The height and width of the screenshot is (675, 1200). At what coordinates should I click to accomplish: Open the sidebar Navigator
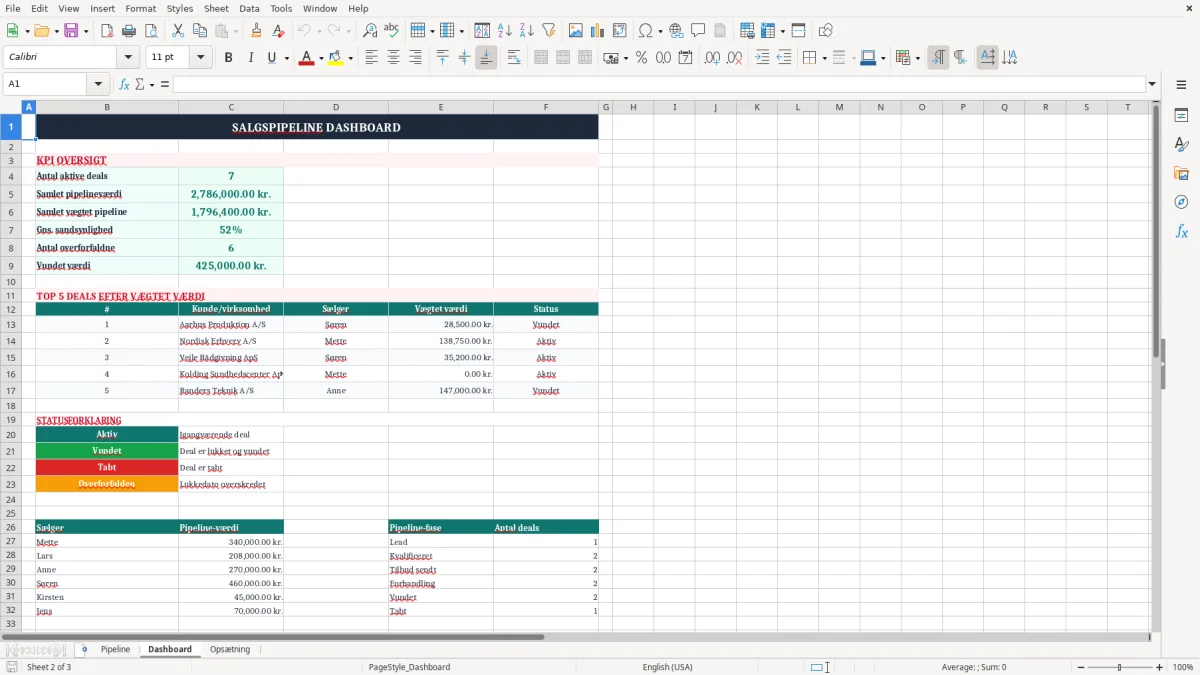(x=1181, y=202)
